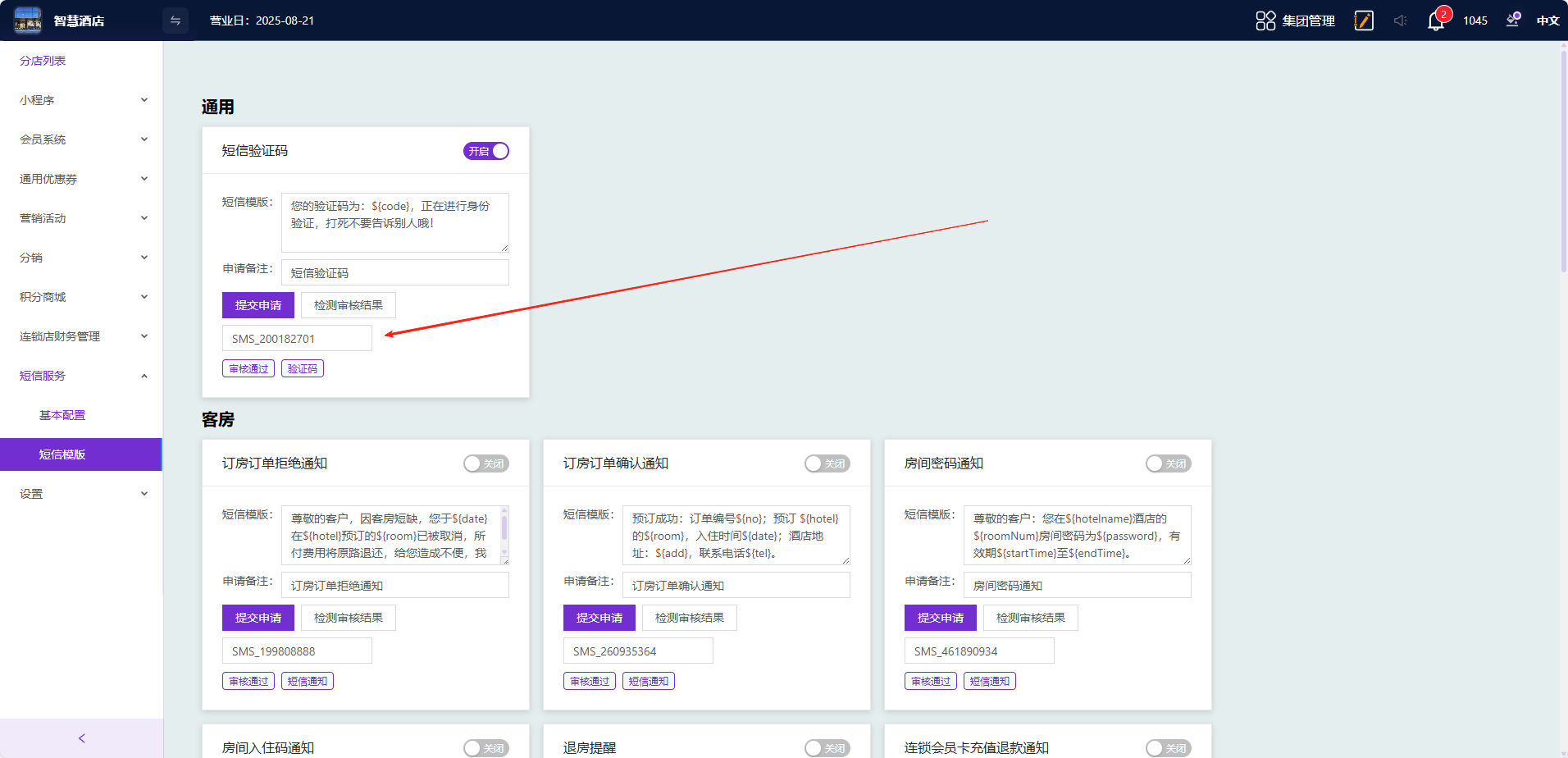Screen dimensions: 1568x758
Task: Open 基本配置 in the sidebar
Action: click(62, 415)
